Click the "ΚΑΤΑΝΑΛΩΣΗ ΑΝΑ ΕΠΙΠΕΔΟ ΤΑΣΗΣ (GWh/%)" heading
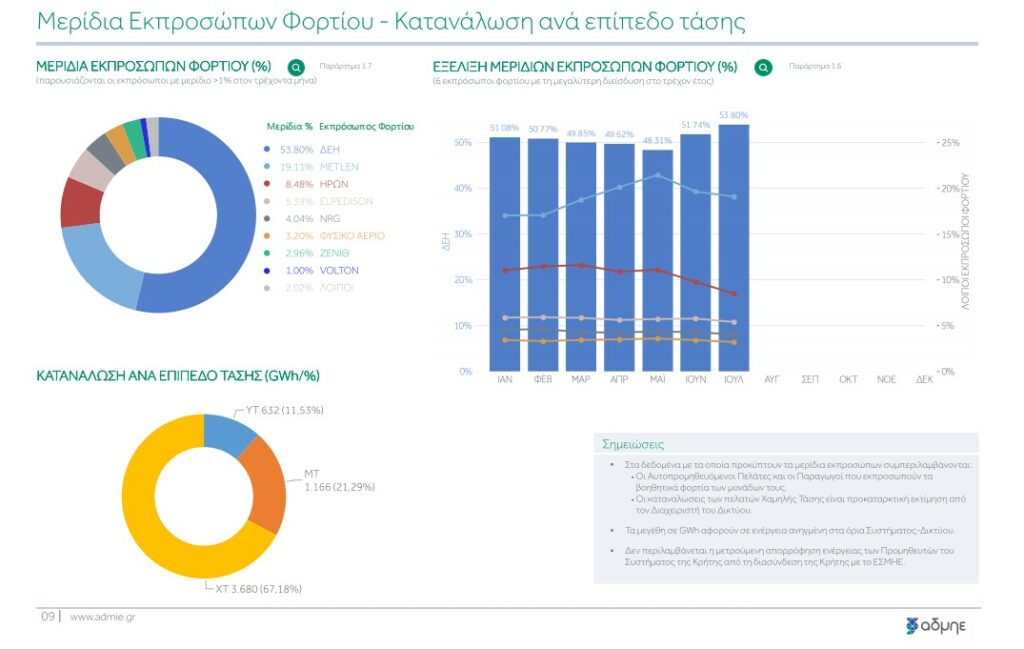Viewport: 1024px width, 649px height. (x=178, y=376)
